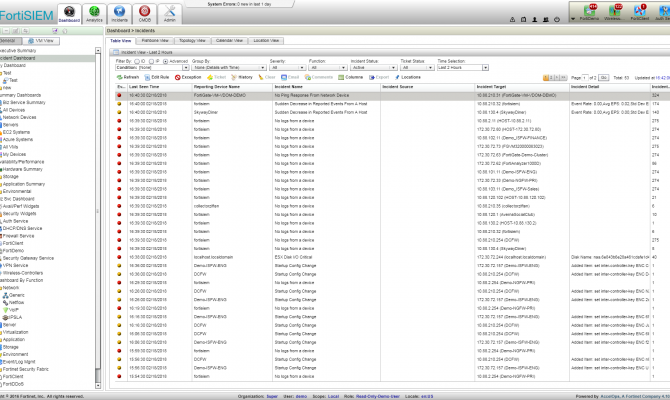Click the Edit Rule button
Image resolution: width=670 pixels, height=400 pixels.
coord(156,76)
